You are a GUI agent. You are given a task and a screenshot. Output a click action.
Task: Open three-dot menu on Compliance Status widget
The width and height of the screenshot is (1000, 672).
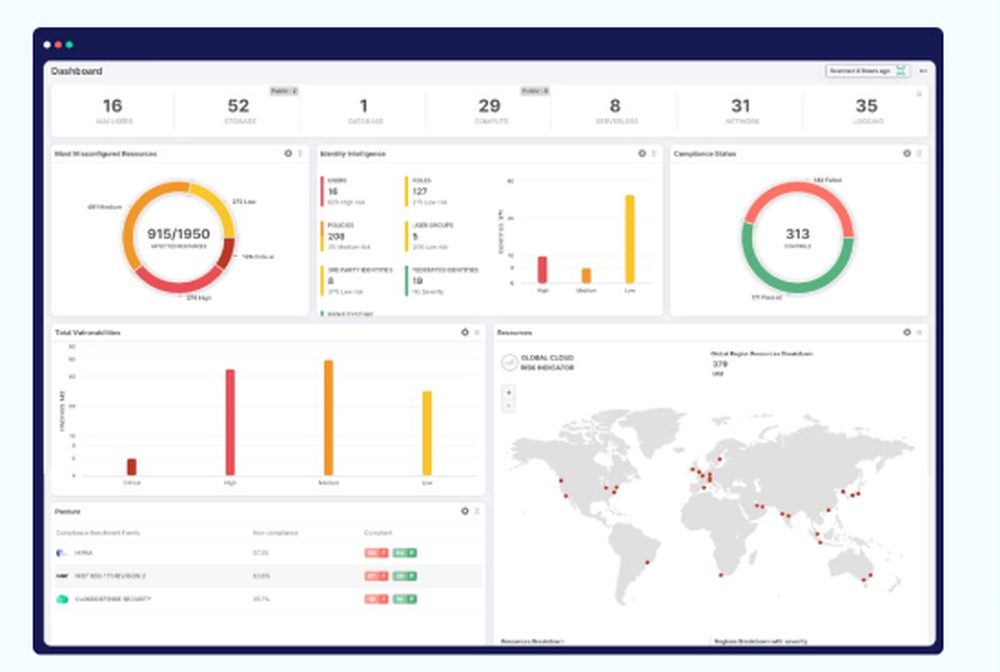(918, 153)
